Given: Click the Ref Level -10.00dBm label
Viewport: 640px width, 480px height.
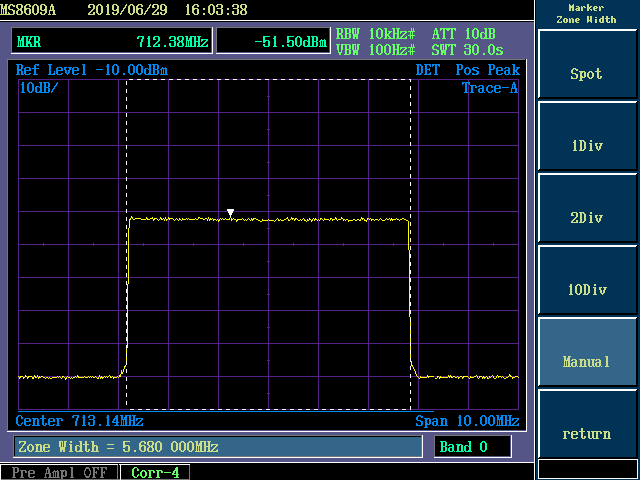Looking at the screenshot, I should [92, 70].
